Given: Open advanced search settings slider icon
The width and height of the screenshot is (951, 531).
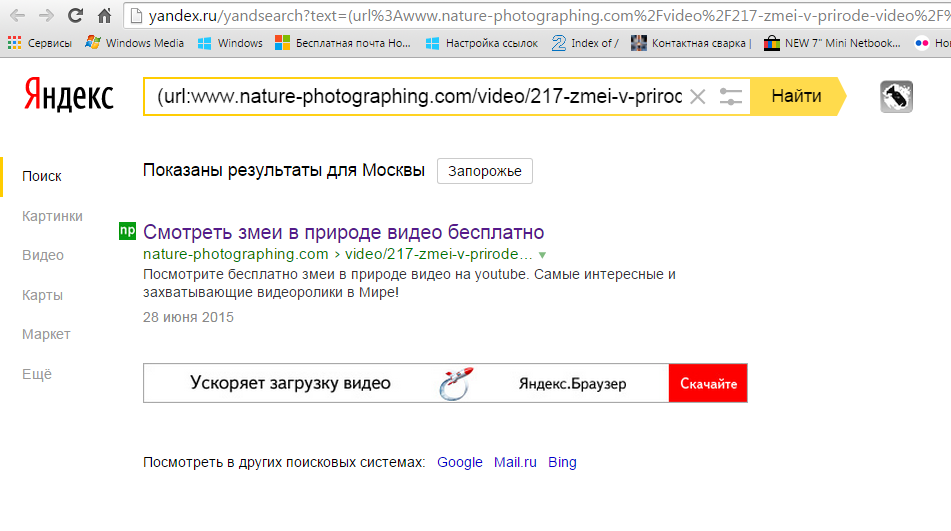Looking at the screenshot, I should [x=730, y=96].
